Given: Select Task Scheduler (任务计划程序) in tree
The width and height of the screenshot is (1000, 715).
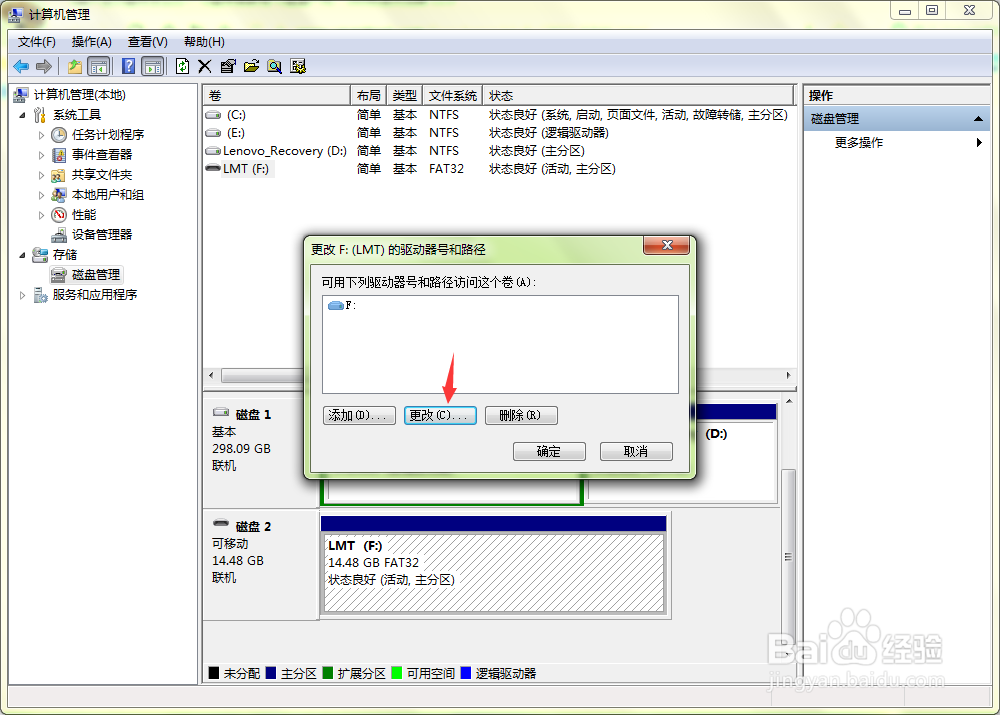Looking at the screenshot, I should pos(108,135).
